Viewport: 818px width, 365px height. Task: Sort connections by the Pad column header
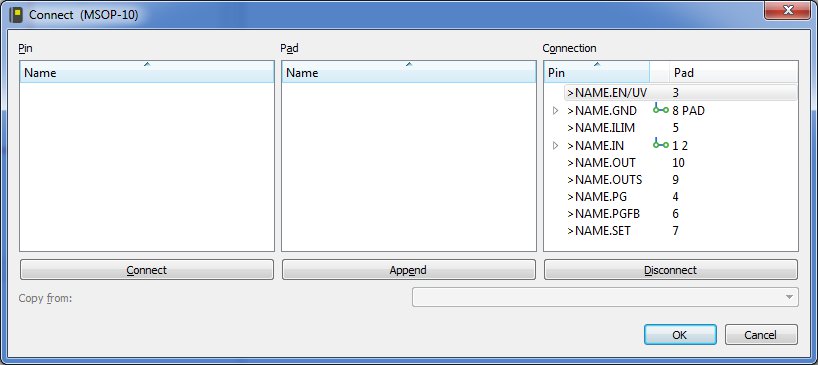pos(734,72)
